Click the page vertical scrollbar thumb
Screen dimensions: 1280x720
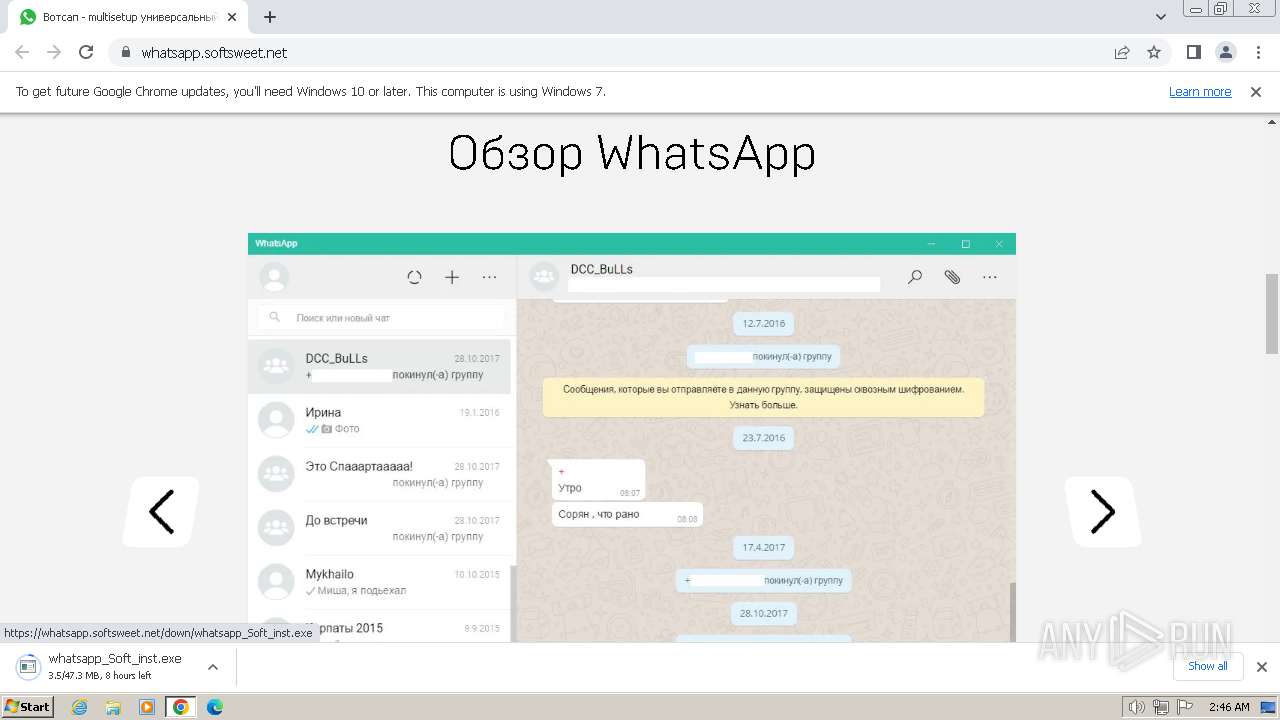pos(1272,312)
